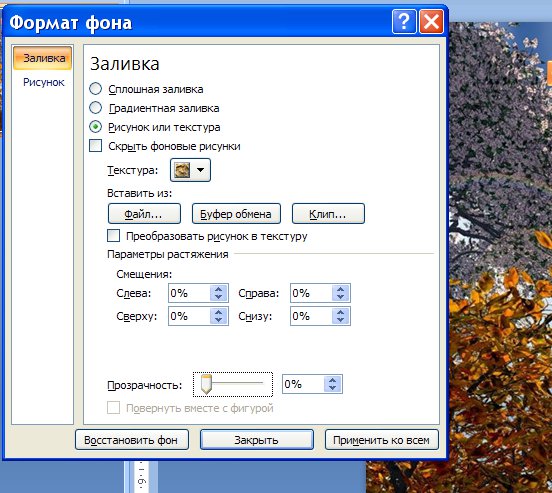Open the Текстура dropdown

(x=190, y=170)
